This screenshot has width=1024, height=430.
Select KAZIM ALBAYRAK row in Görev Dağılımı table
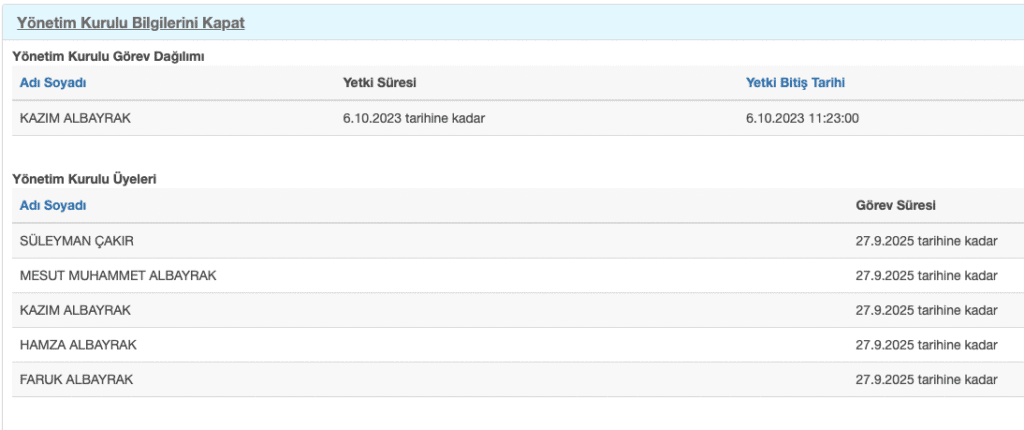(x=518, y=118)
